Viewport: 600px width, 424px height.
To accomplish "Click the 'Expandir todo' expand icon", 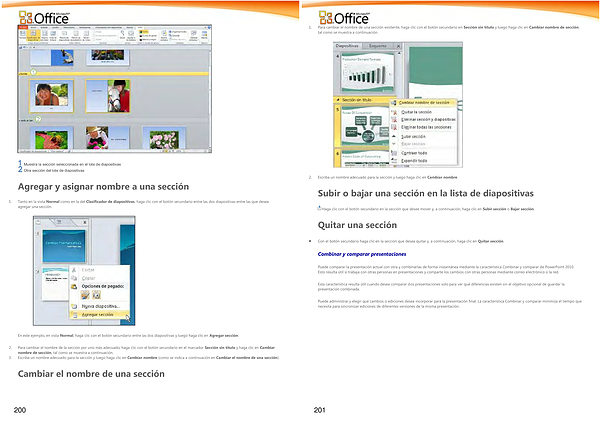I will pyautogui.click(x=392, y=160).
